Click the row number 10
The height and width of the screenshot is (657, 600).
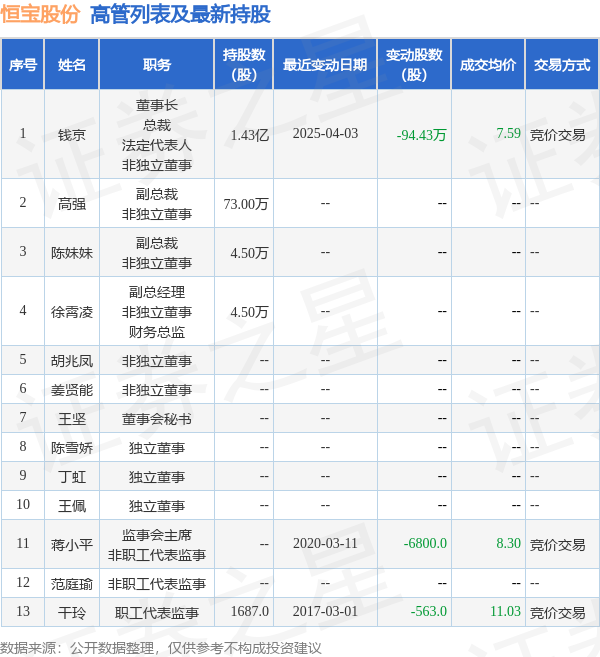pos(23,504)
